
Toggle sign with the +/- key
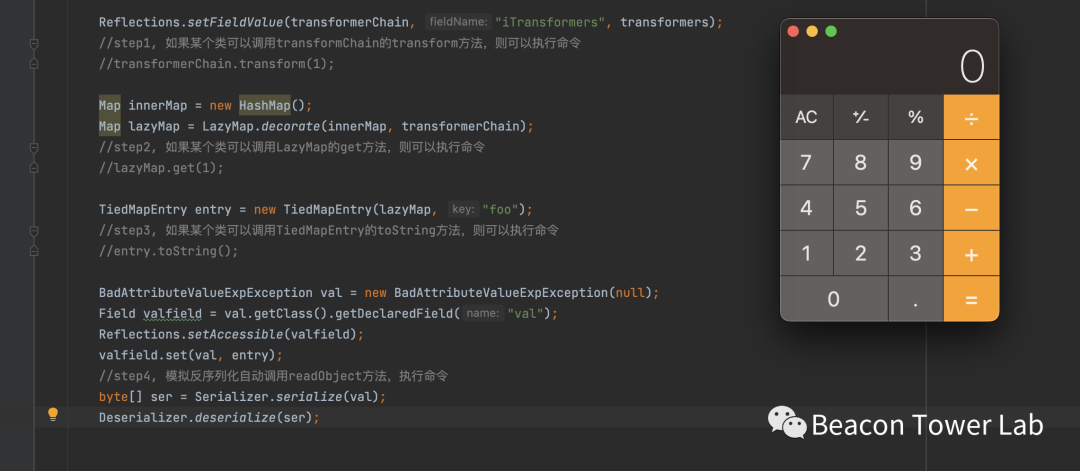(x=860, y=117)
